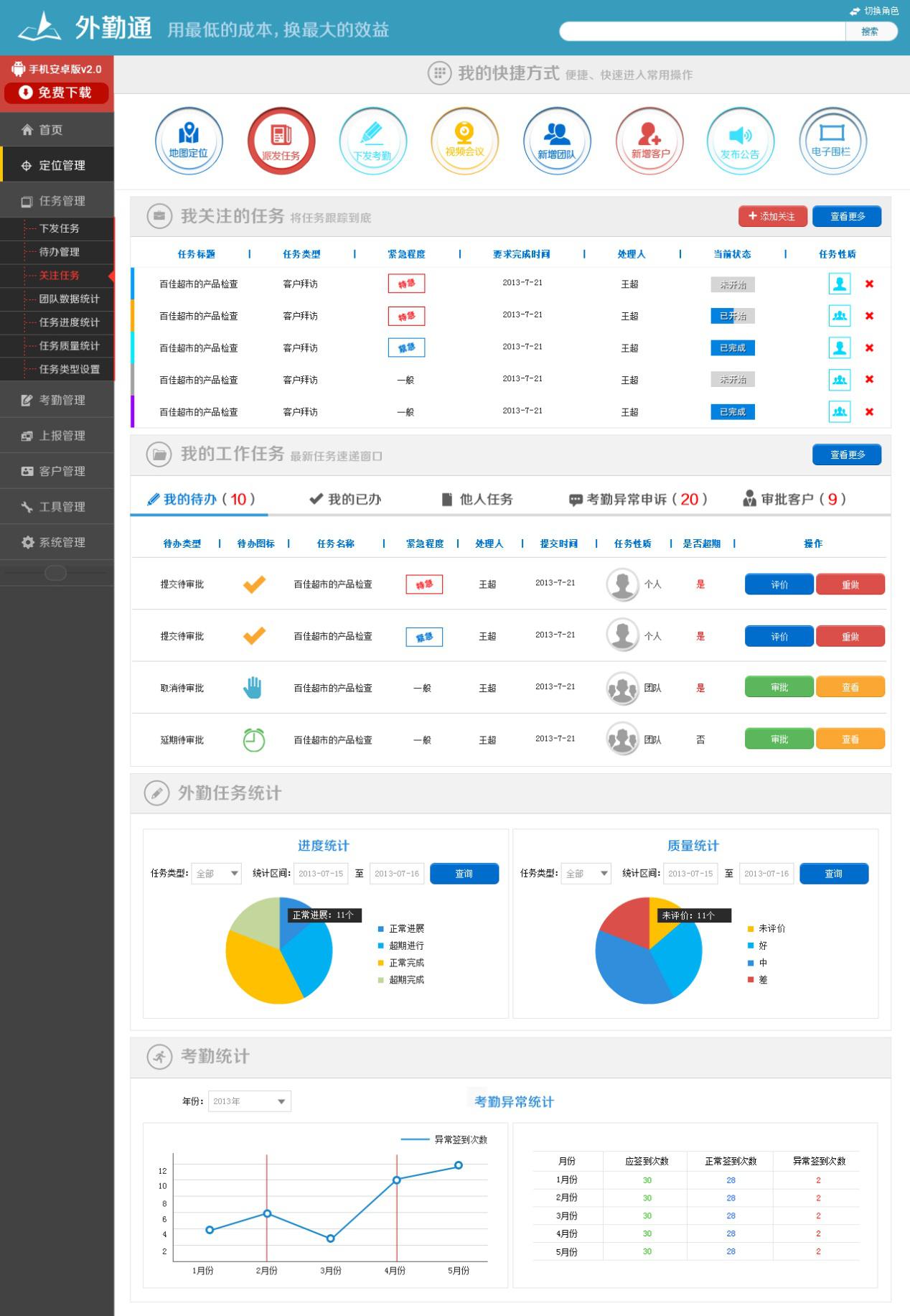Open the 电子围栏 geofence shortcut
910x1316 pixels.
tap(832, 141)
